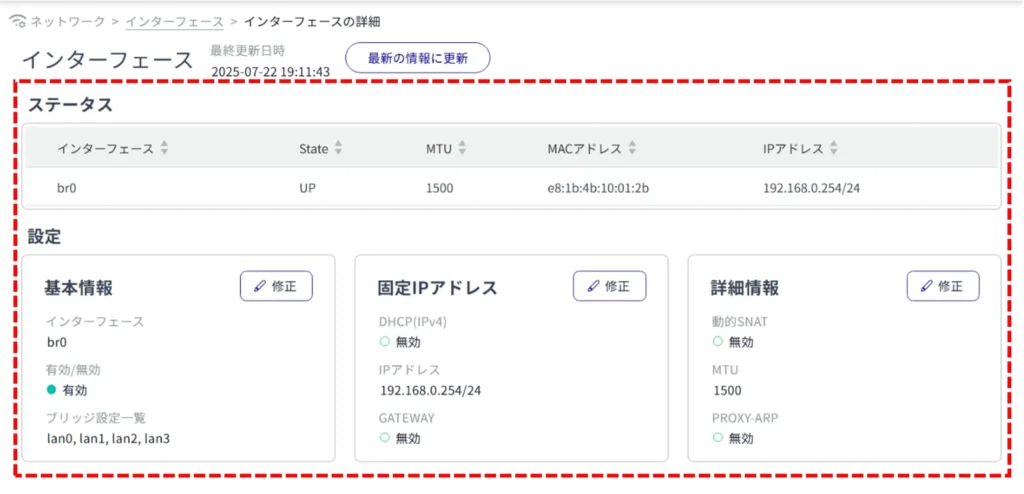The image size is (1024, 494).
Task: Click pencil icon in 詳細情報 card
Action: (926, 287)
